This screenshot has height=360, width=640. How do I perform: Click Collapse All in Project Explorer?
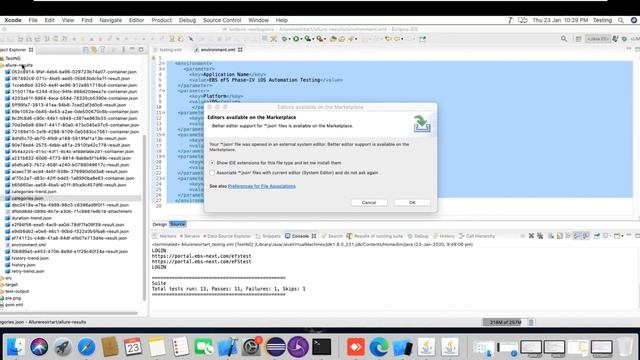[85, 50]
